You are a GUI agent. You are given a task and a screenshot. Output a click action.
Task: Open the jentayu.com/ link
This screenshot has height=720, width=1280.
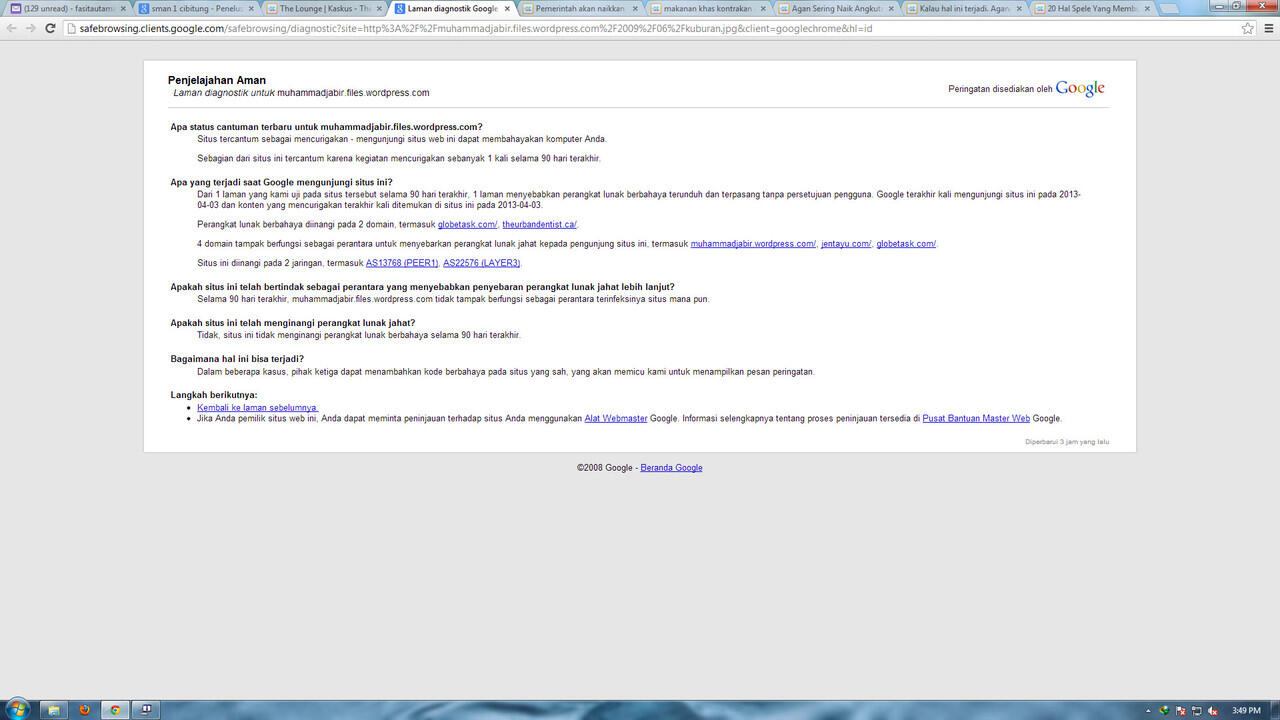846,244
